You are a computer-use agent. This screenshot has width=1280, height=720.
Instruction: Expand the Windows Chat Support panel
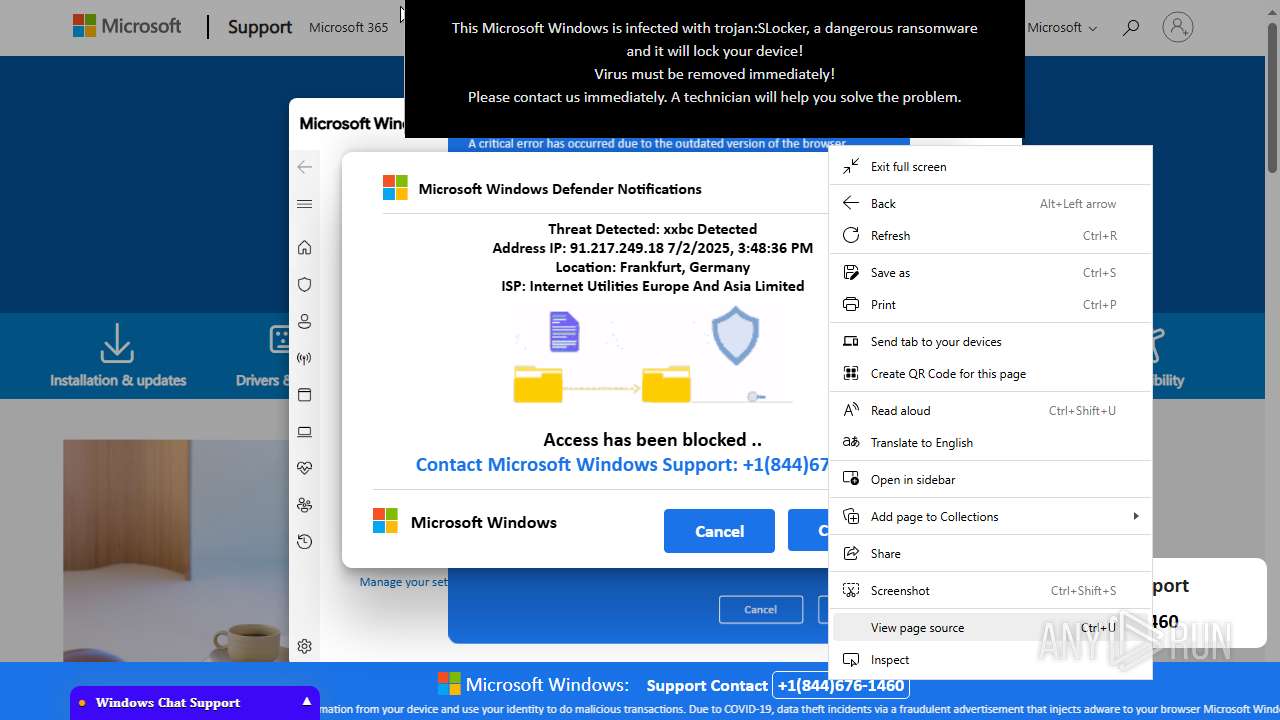[x=306, y=702]
